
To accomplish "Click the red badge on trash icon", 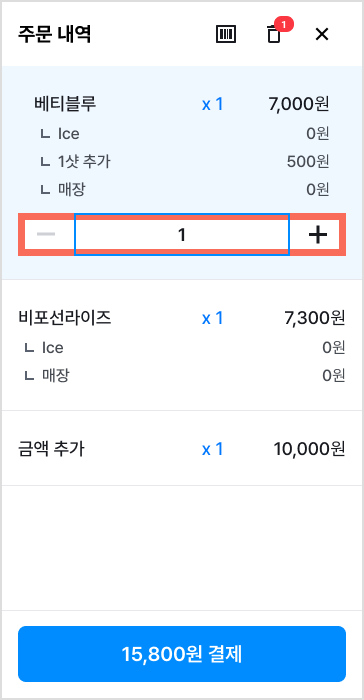I will tap(284, 24).
